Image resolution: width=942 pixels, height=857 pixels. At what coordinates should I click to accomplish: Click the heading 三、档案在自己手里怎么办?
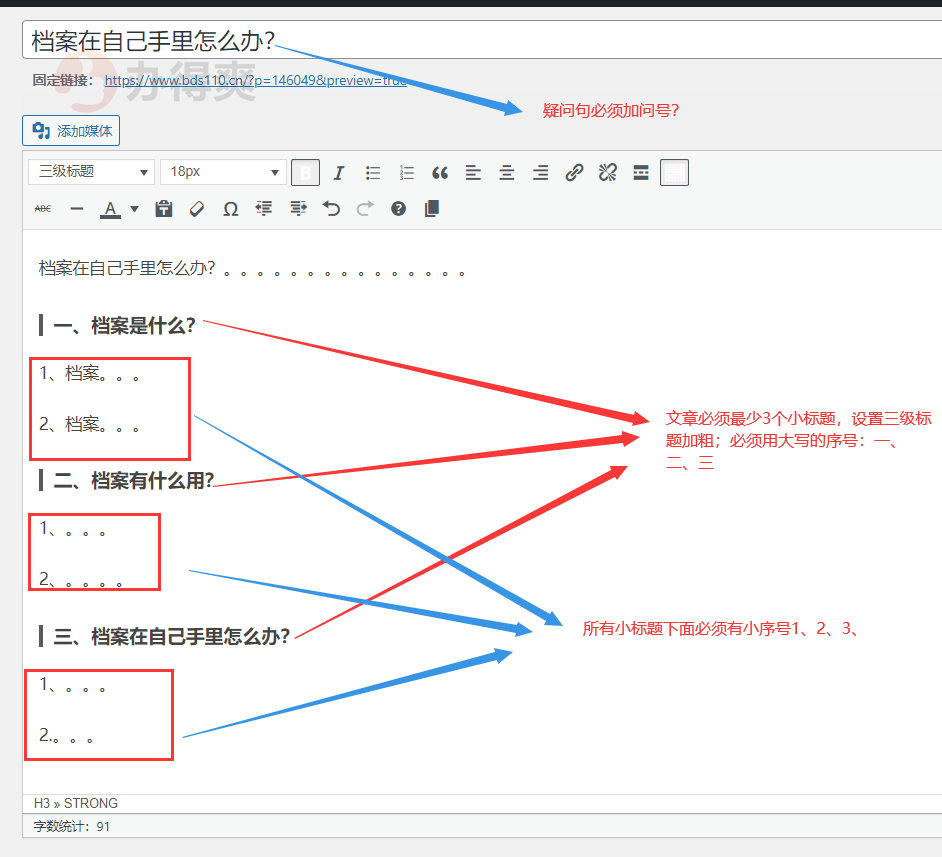(172, 637)
